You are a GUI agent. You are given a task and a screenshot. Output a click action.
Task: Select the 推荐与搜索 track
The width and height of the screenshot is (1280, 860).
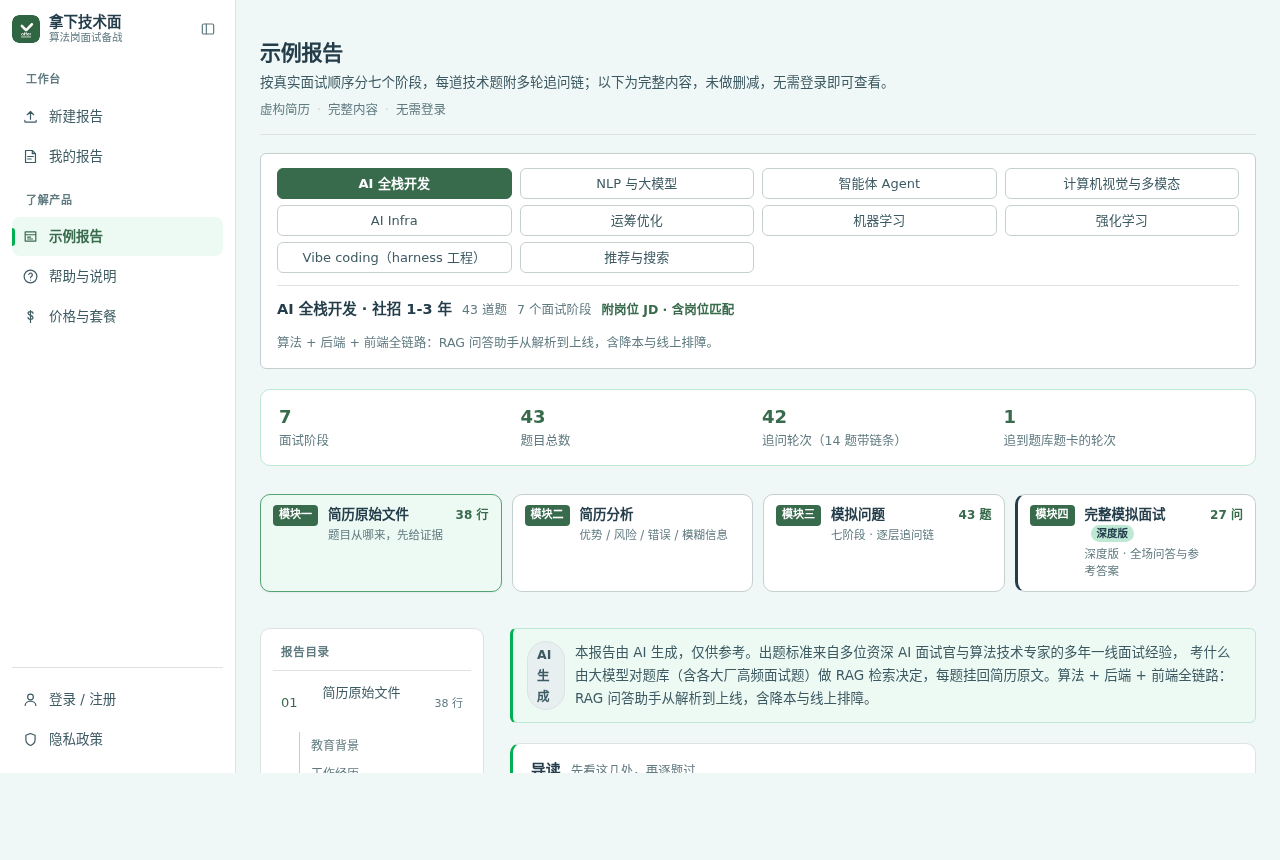[x=637, y=258]
